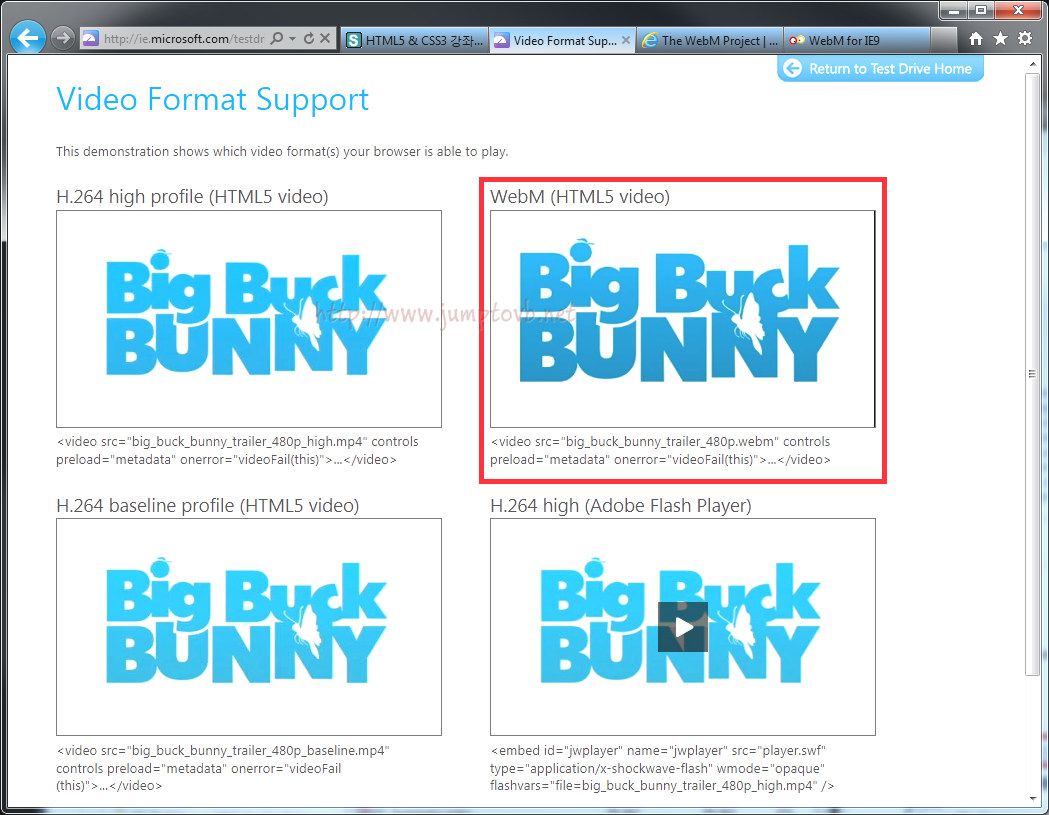The height and width of the screenshot is (815, 1049).
Task: Click the search magnifier in address bar
Action: coord(276,38)
